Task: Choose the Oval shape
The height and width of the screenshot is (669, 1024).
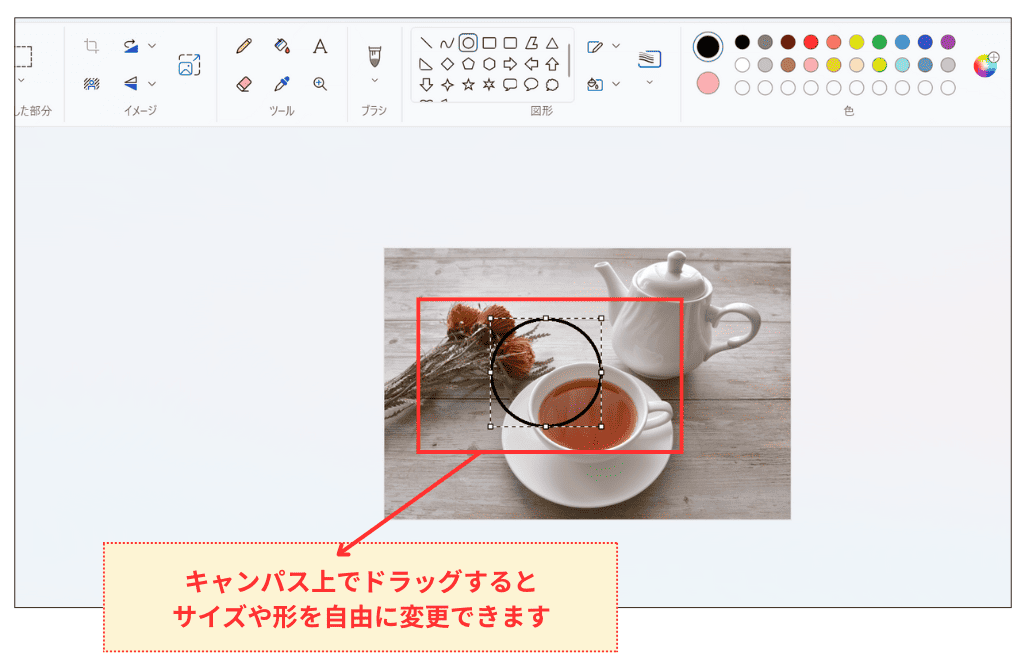Action: (x=468, y=43)
